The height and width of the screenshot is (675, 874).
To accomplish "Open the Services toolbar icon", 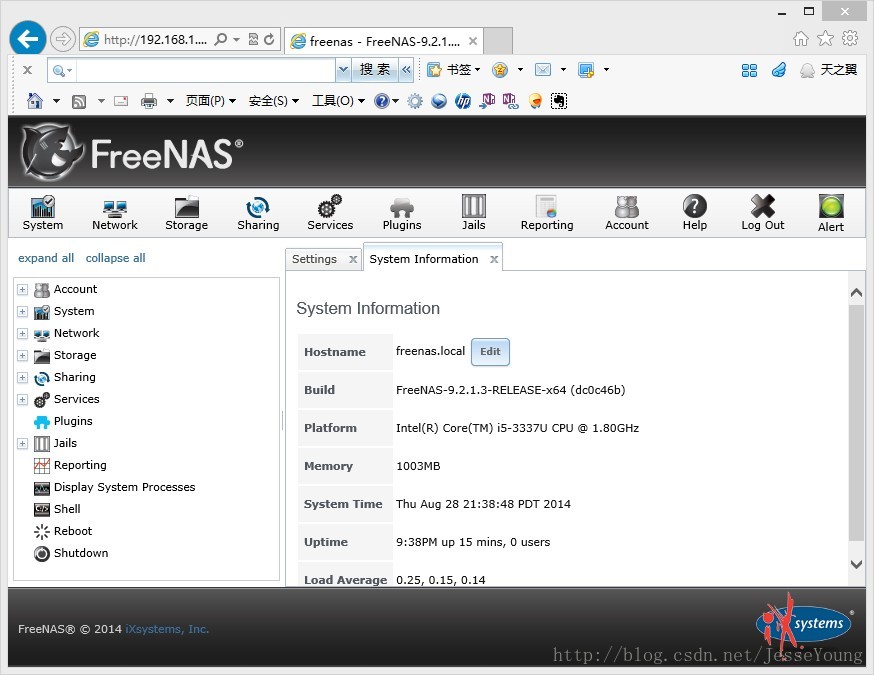I will tap(330, 213).
